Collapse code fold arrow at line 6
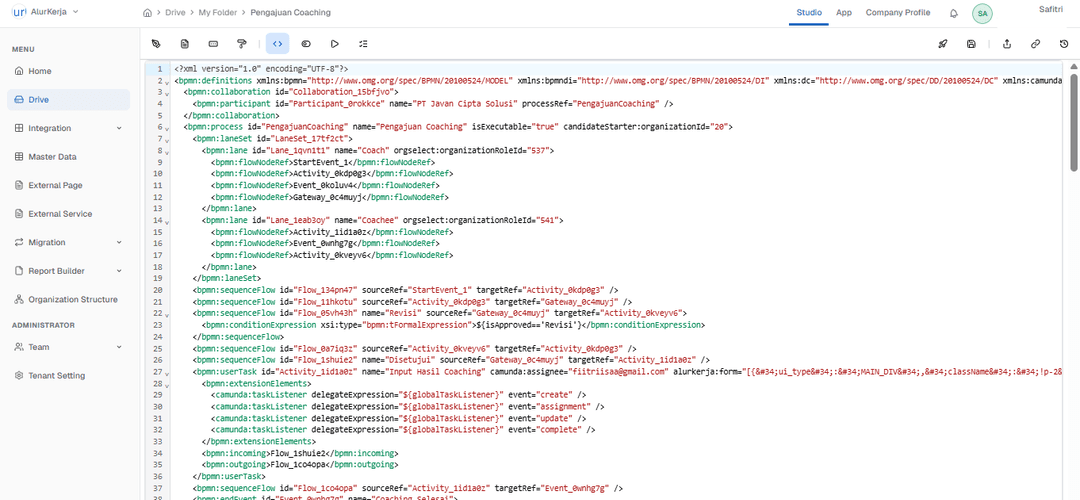Image resolution: width=1080 pixels, height=500 pixels. (167, 128)
